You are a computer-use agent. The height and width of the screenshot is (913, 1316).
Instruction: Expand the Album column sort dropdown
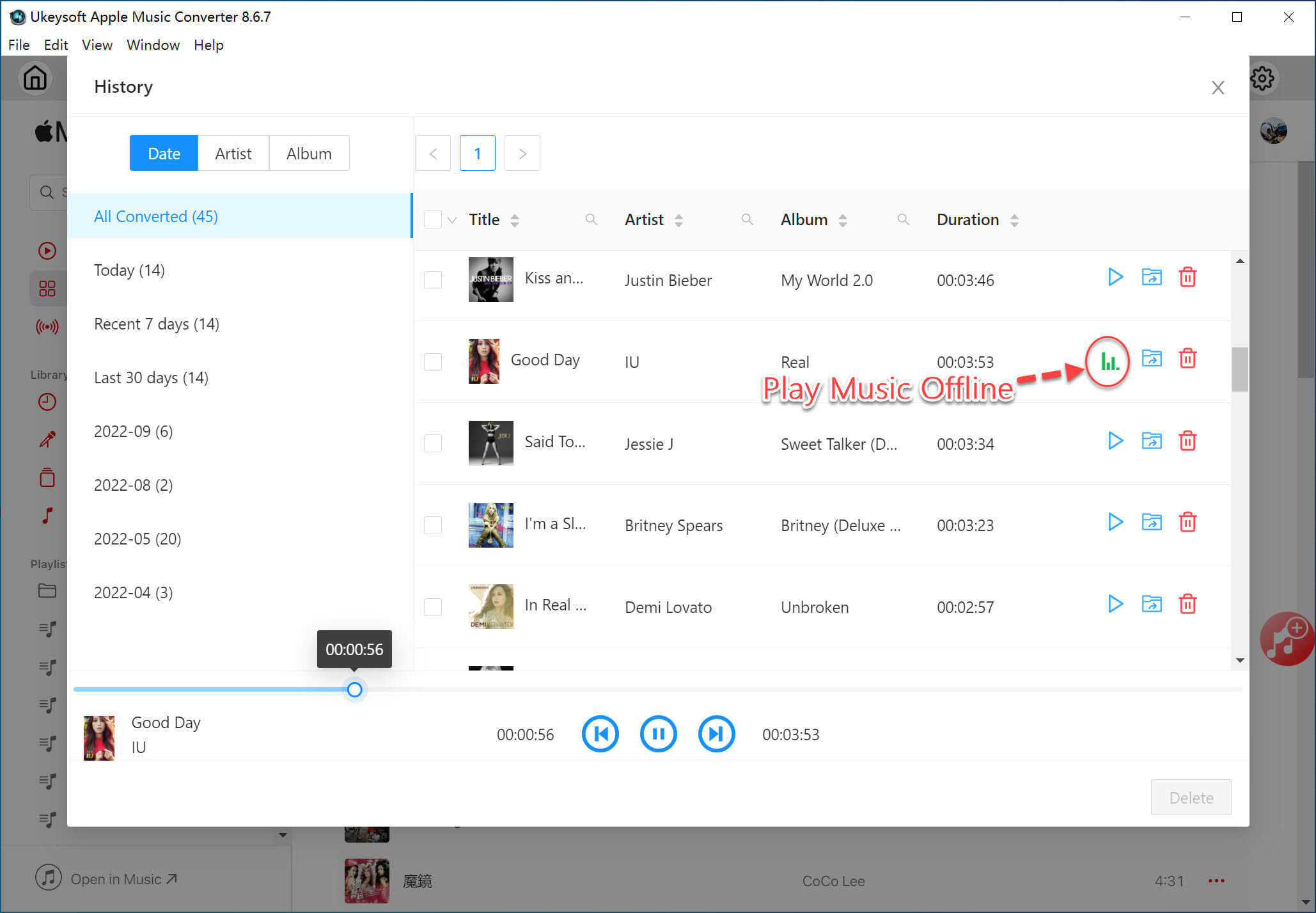tap(844, 220)
